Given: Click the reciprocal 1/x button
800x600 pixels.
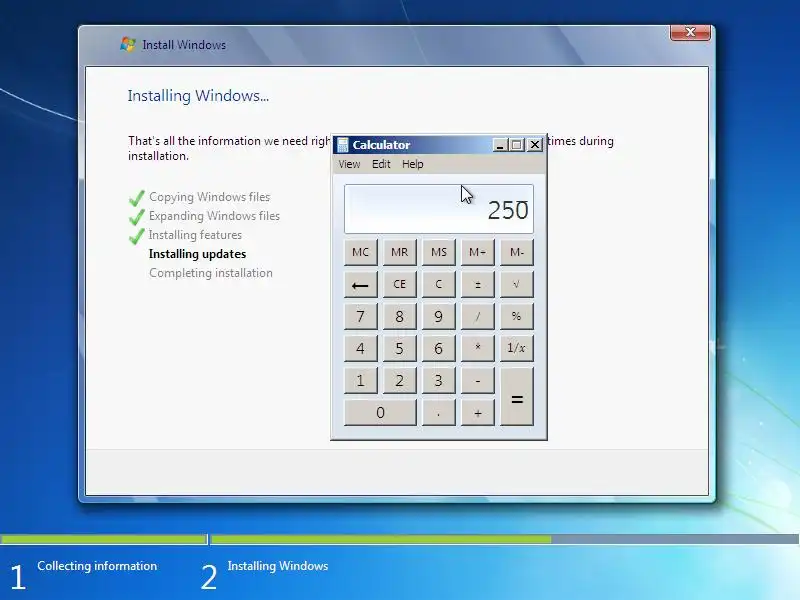Looking at the screenshot, I should tap(517, 348).
